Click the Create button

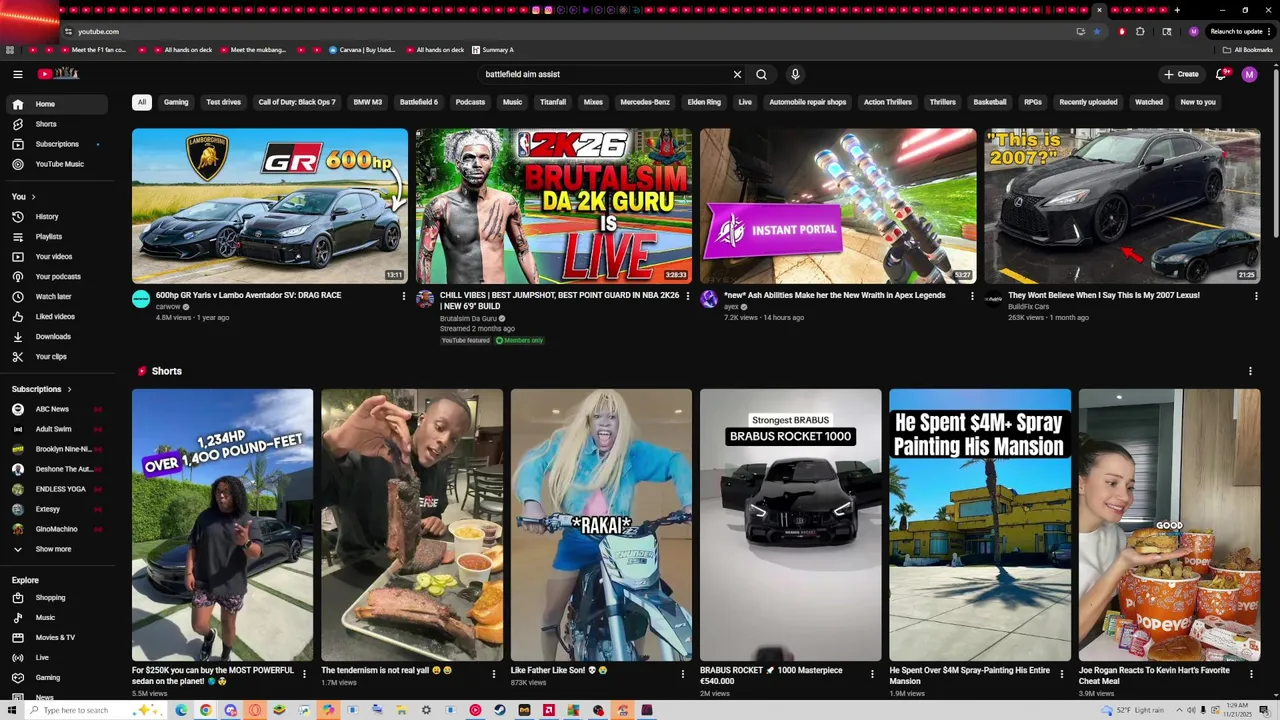pos(1181,74)
